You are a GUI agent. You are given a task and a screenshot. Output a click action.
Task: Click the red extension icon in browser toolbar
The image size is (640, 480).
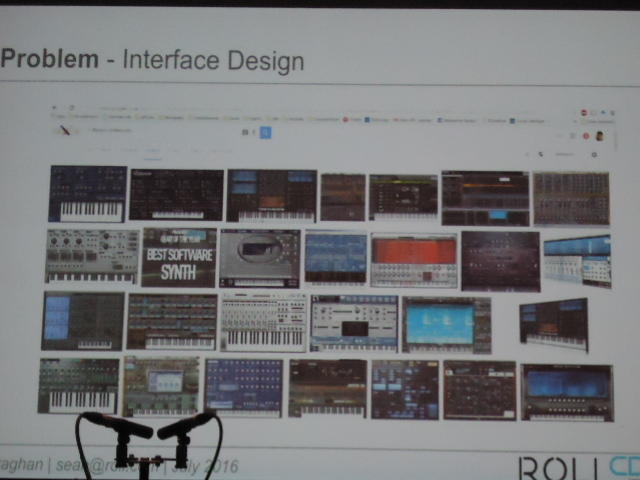(584, 113)
